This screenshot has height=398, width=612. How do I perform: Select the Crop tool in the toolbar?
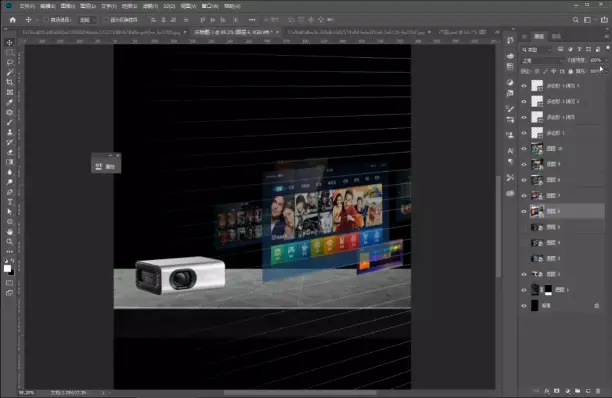[x=10, y=82]
